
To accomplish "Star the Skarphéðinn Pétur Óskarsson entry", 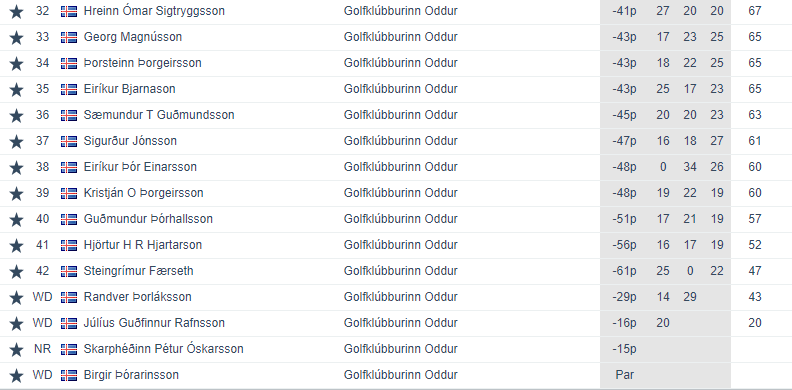I will pyautogui.click(x=16, y=350).
